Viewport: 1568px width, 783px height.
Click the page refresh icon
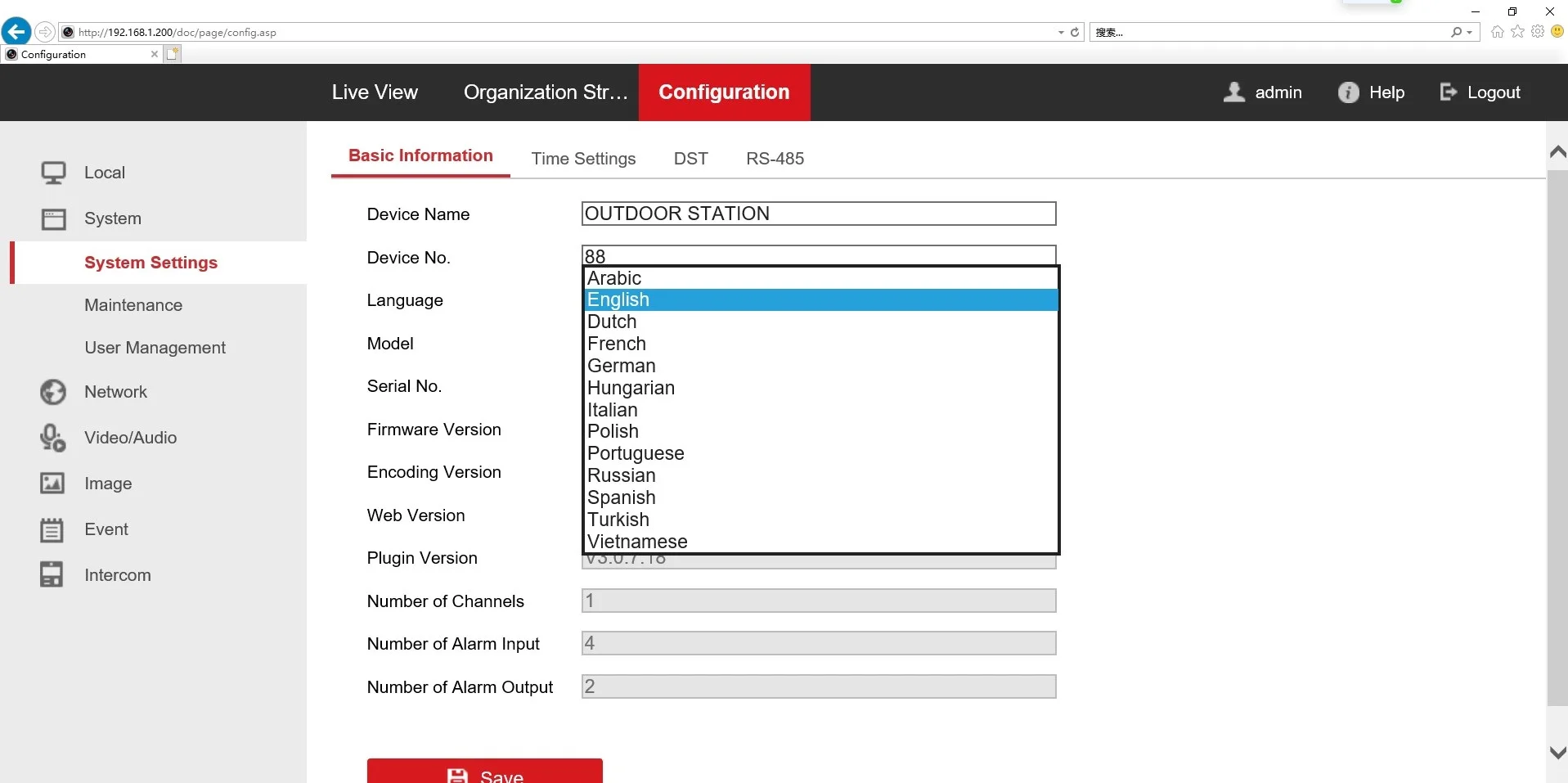point(1075,33)
